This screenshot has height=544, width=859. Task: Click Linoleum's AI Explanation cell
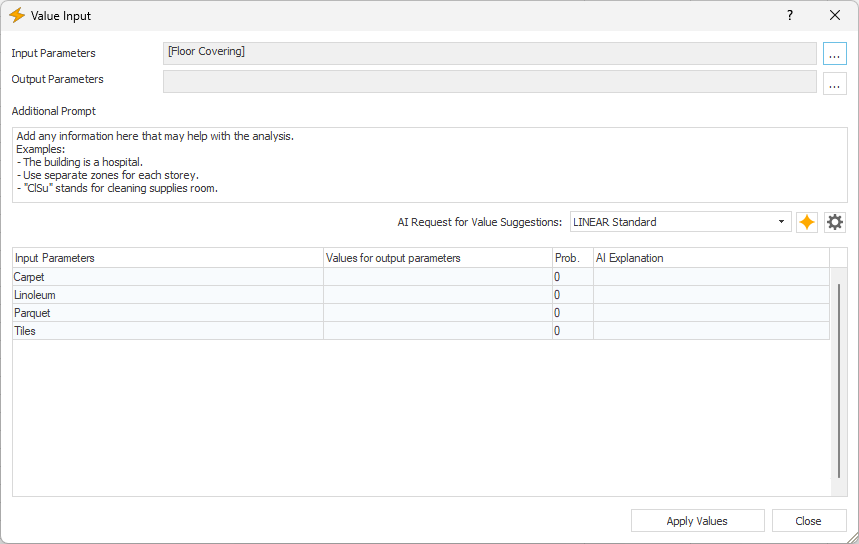click(x=711, y=295)
